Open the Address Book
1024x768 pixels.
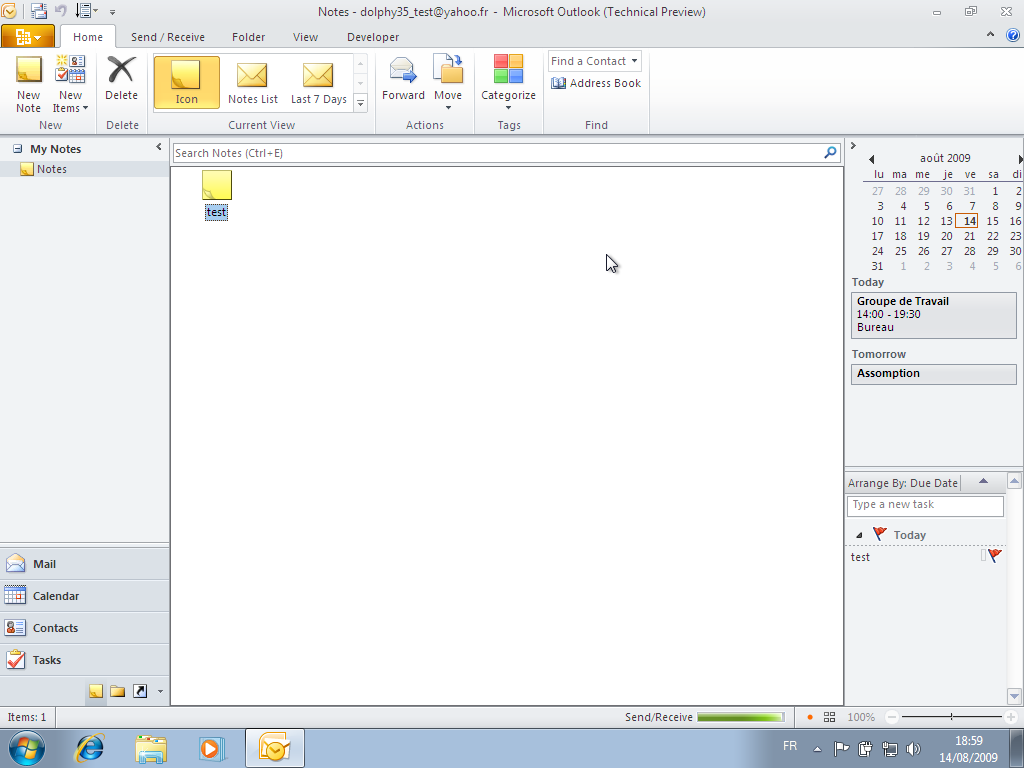click(x=596, y=83)
